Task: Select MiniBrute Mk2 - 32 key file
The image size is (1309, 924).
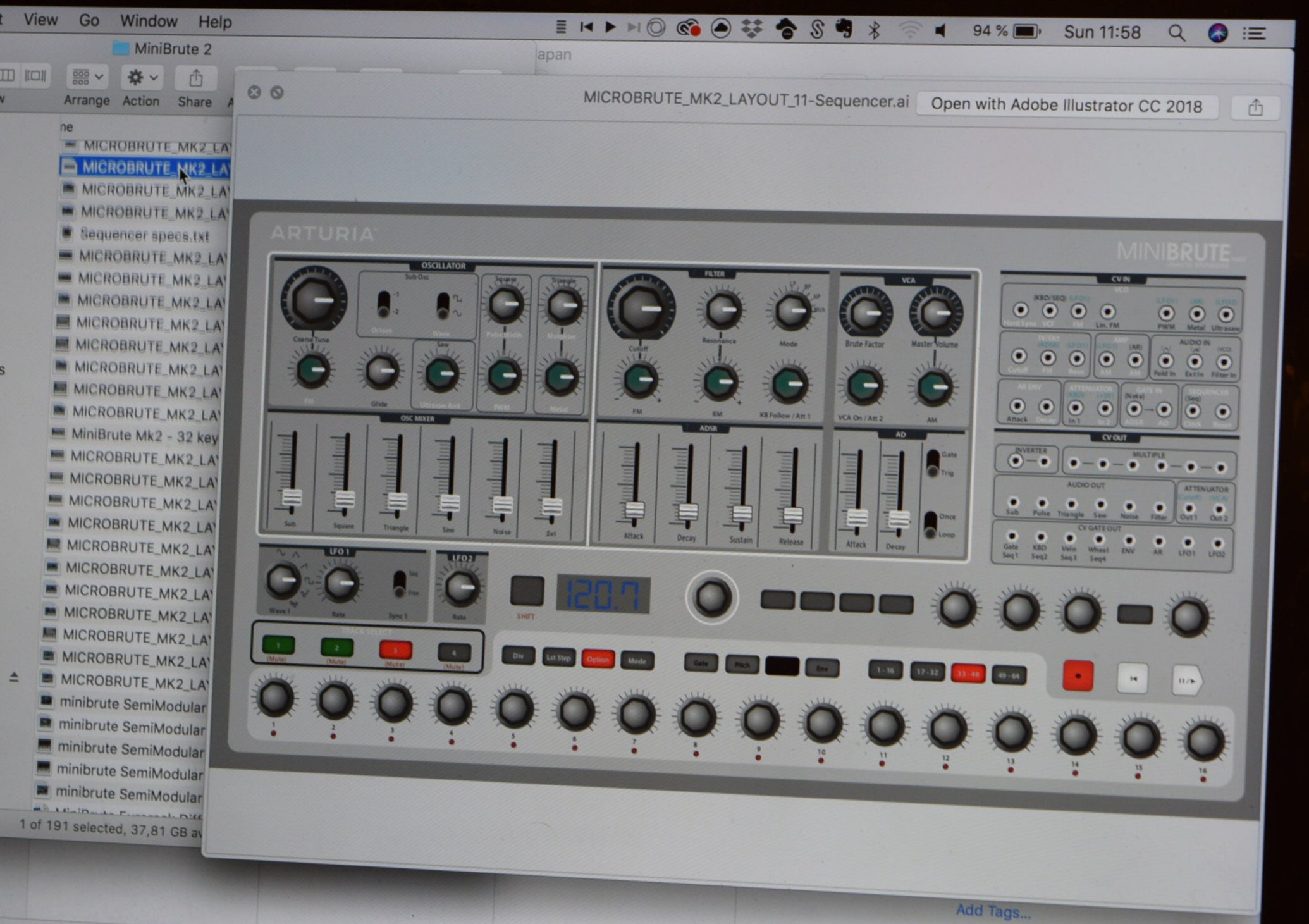Action: [x=144, y=435]
